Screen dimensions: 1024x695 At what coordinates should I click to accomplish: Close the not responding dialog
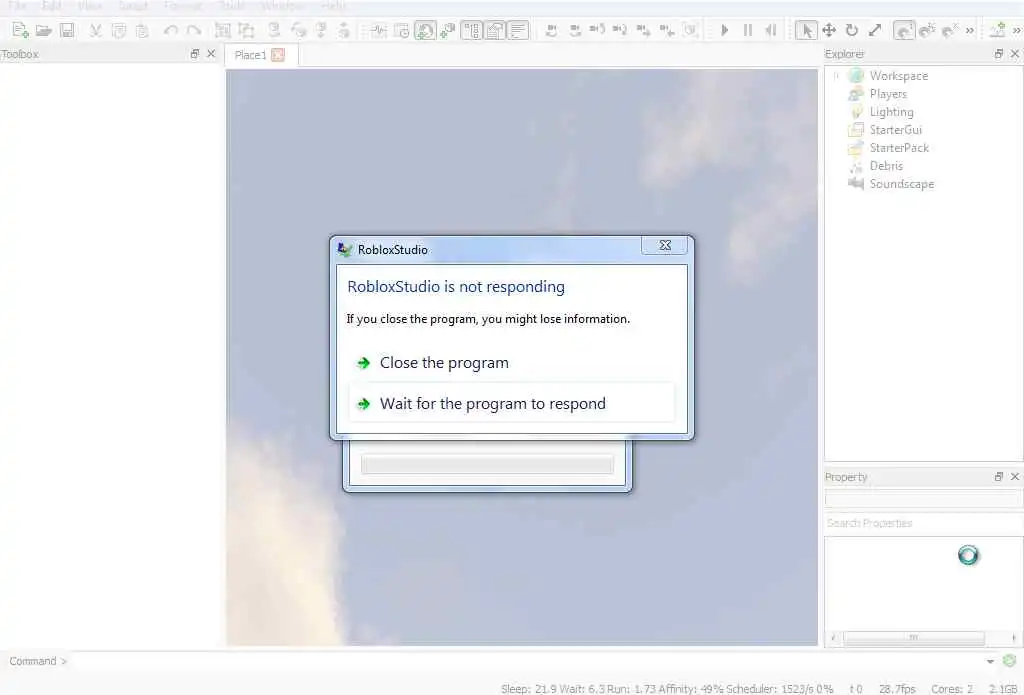click(x=665, y=246)
